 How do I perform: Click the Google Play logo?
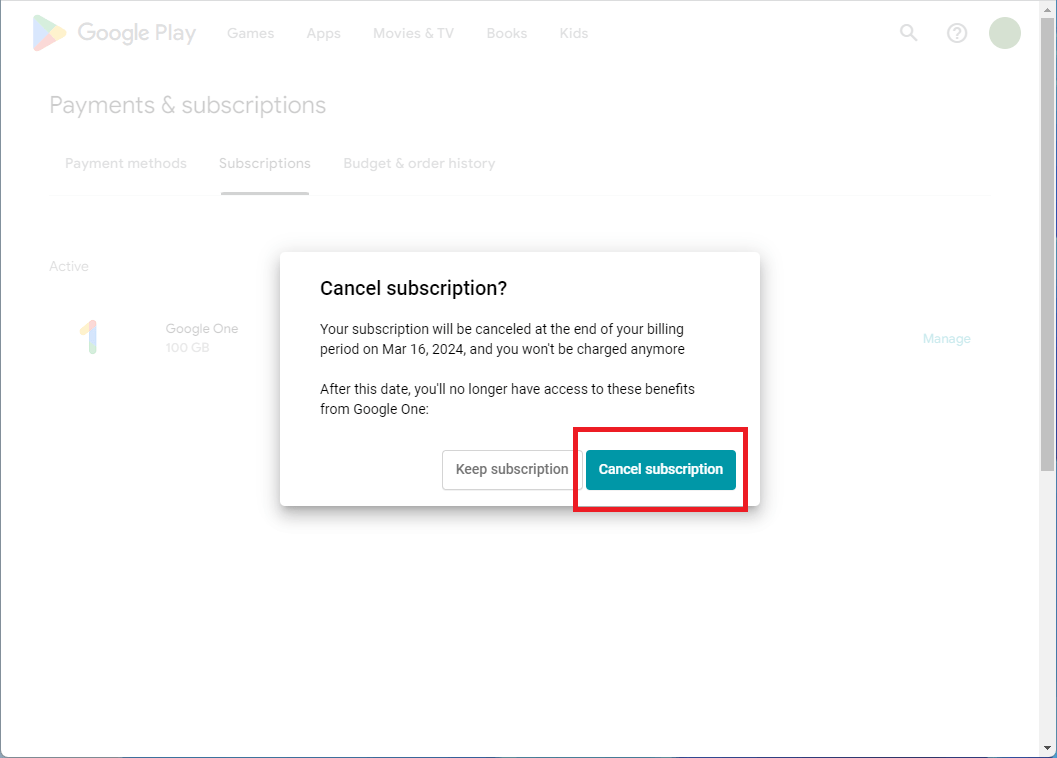pyautogui.click(x=113, y=33)
